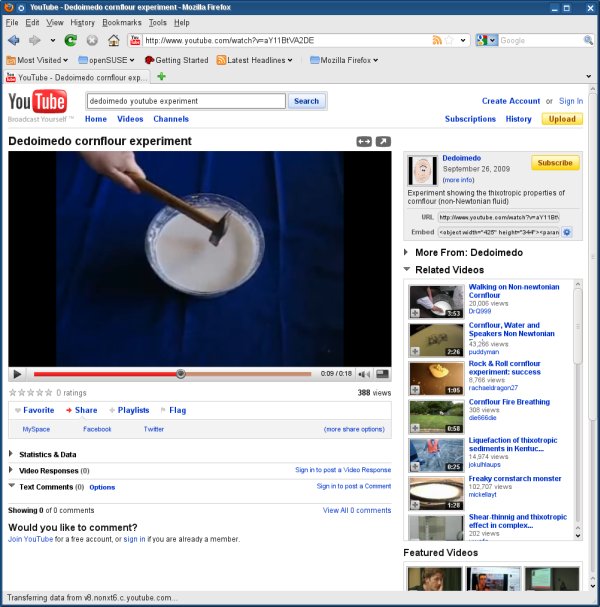Add Liquefaction video to queue plus

tap(415, 466)
